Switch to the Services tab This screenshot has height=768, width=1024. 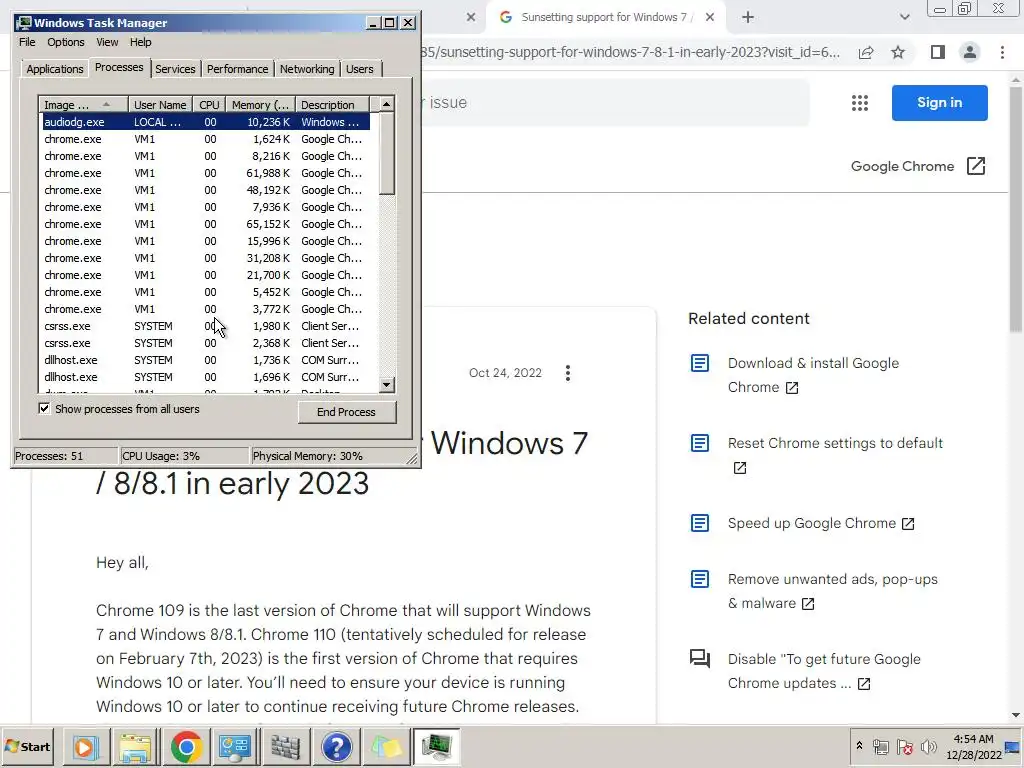(175, 69)
